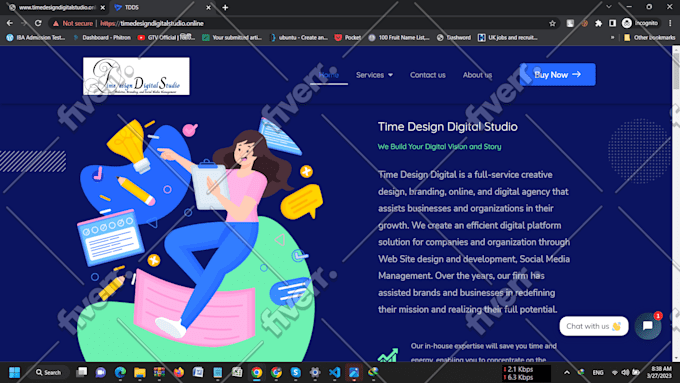Image resolution: width=680 pixels, height=383 pixels.
Task: Open a new browser tab
Action: click(x=225, y=7)
